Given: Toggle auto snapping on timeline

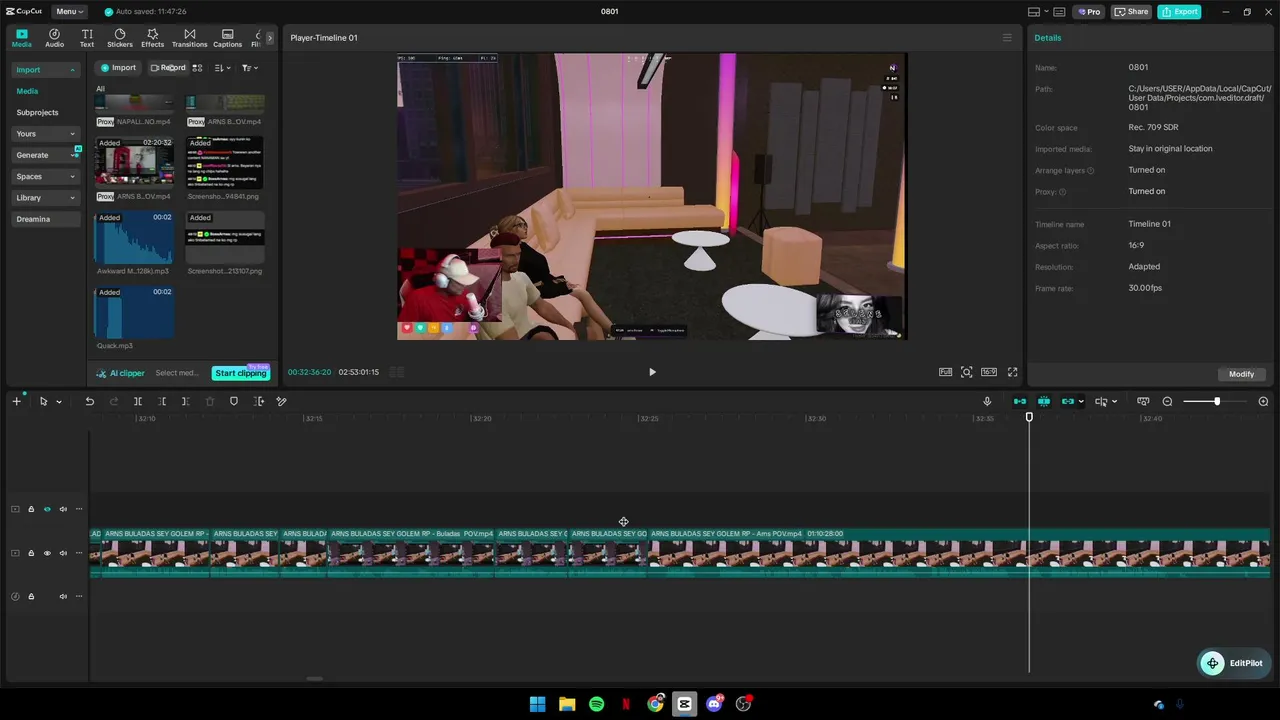Looking at the screenshot, I should click(1044, 401).
